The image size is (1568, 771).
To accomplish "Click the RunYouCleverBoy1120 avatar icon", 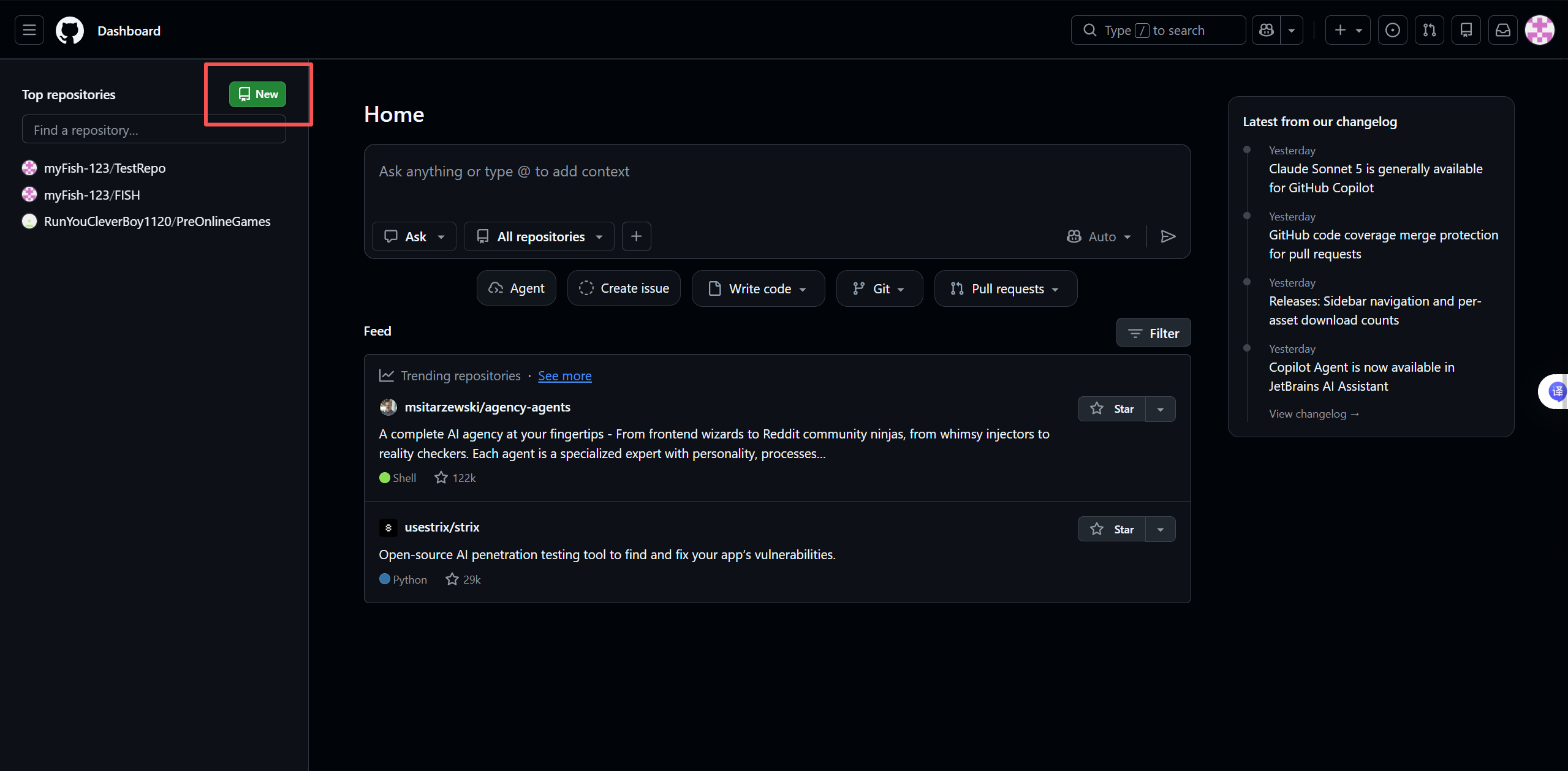I will click(29, 221).
